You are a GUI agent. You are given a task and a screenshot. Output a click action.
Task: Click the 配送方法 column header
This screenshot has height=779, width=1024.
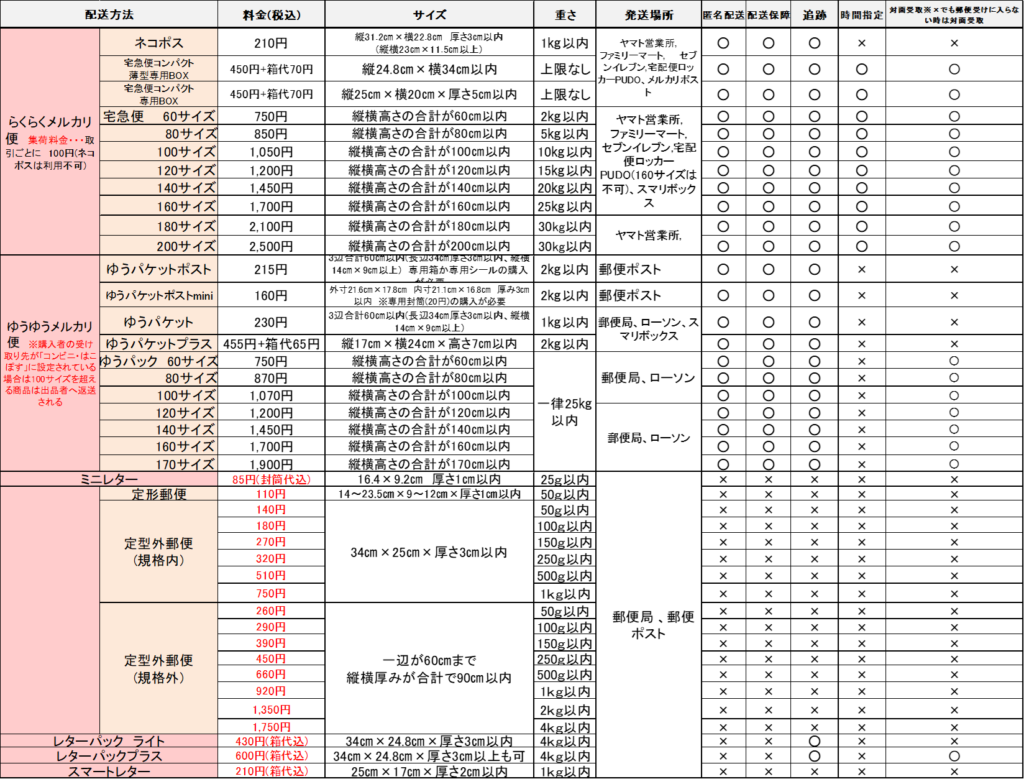click(109, 15)
